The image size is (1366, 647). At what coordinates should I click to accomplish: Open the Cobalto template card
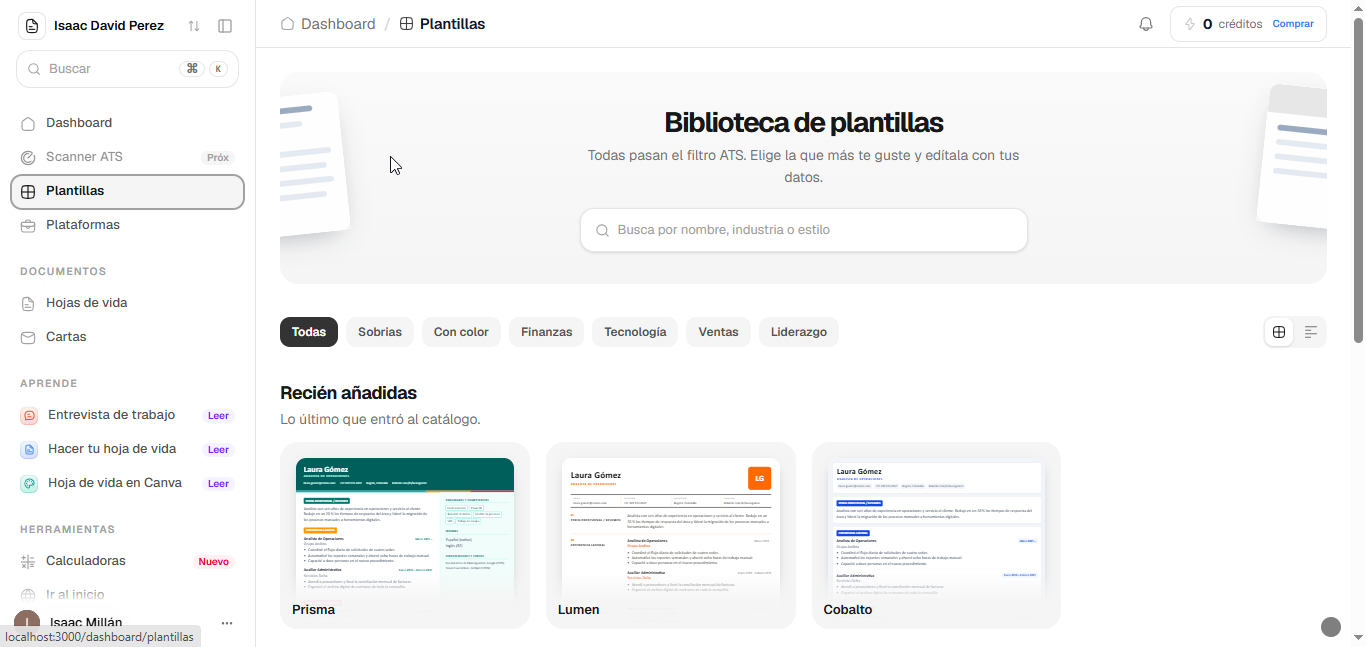937,536
